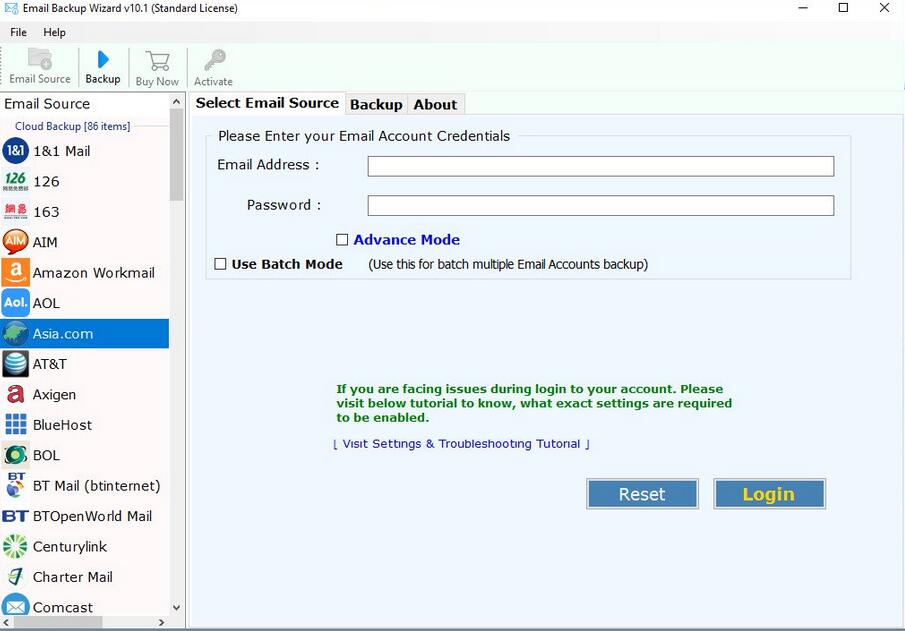Choose the Amazon Workmail icon
Image resolution: width=905 pixels, height=631 pixels.
[16, 272]
